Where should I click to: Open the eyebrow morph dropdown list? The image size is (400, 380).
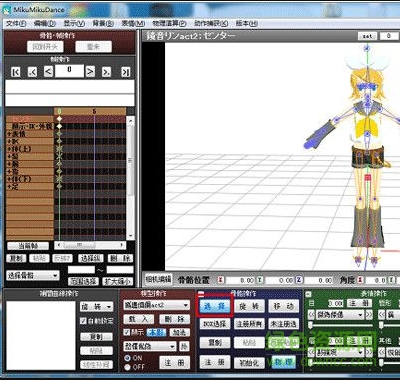tap(339, 352)
